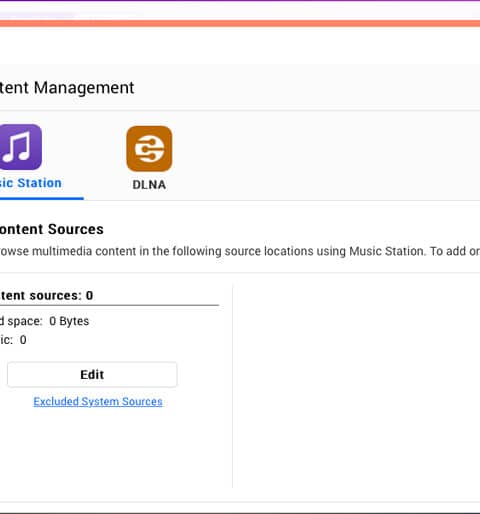The width and height of the screenshot is (480, 514).
Task: Click the Edit button for content sources
Action: 92,374
